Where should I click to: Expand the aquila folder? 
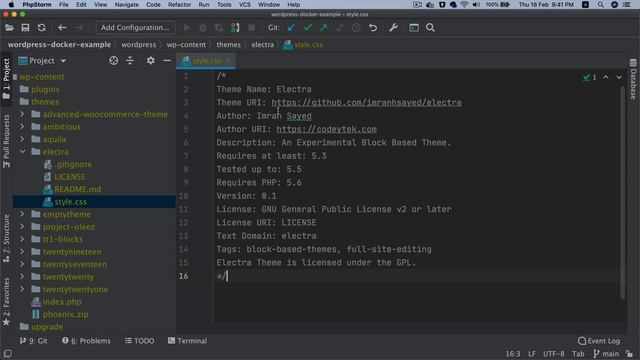pyautogui.click(x=22, y=139)
